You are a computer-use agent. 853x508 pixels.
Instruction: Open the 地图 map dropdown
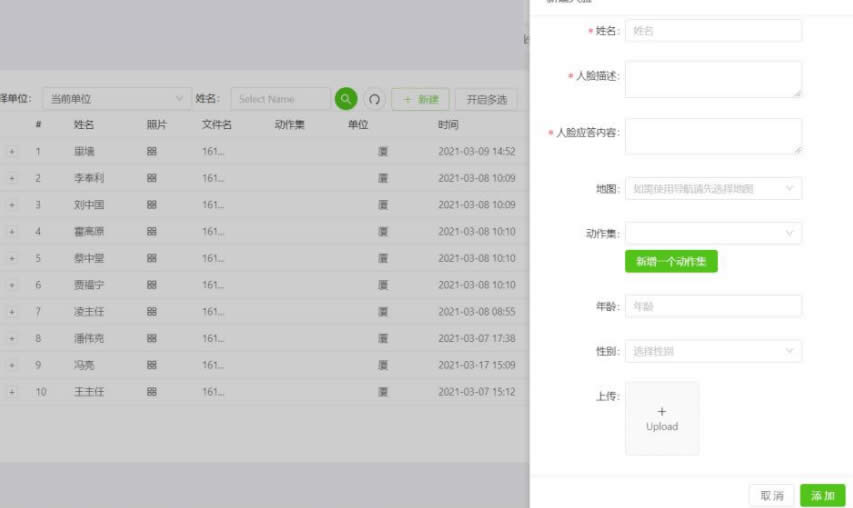[713, 188]
